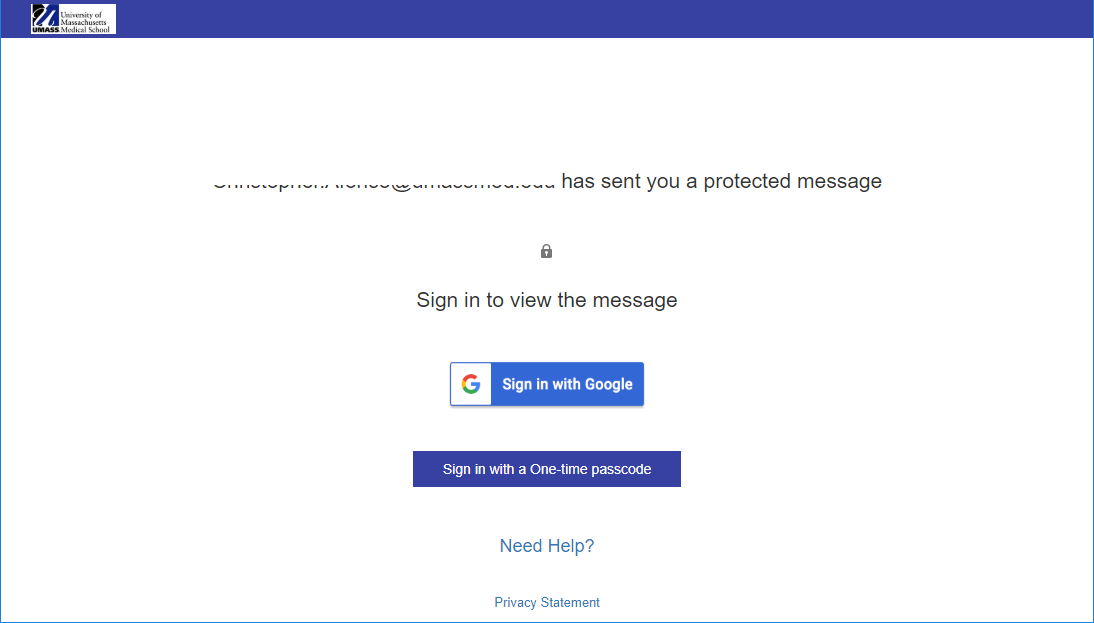Image resolution: width=1094 pixels, height=623 pixels.
Task: Click "Sign in to view the message" heading
Action: coord(546,299)
